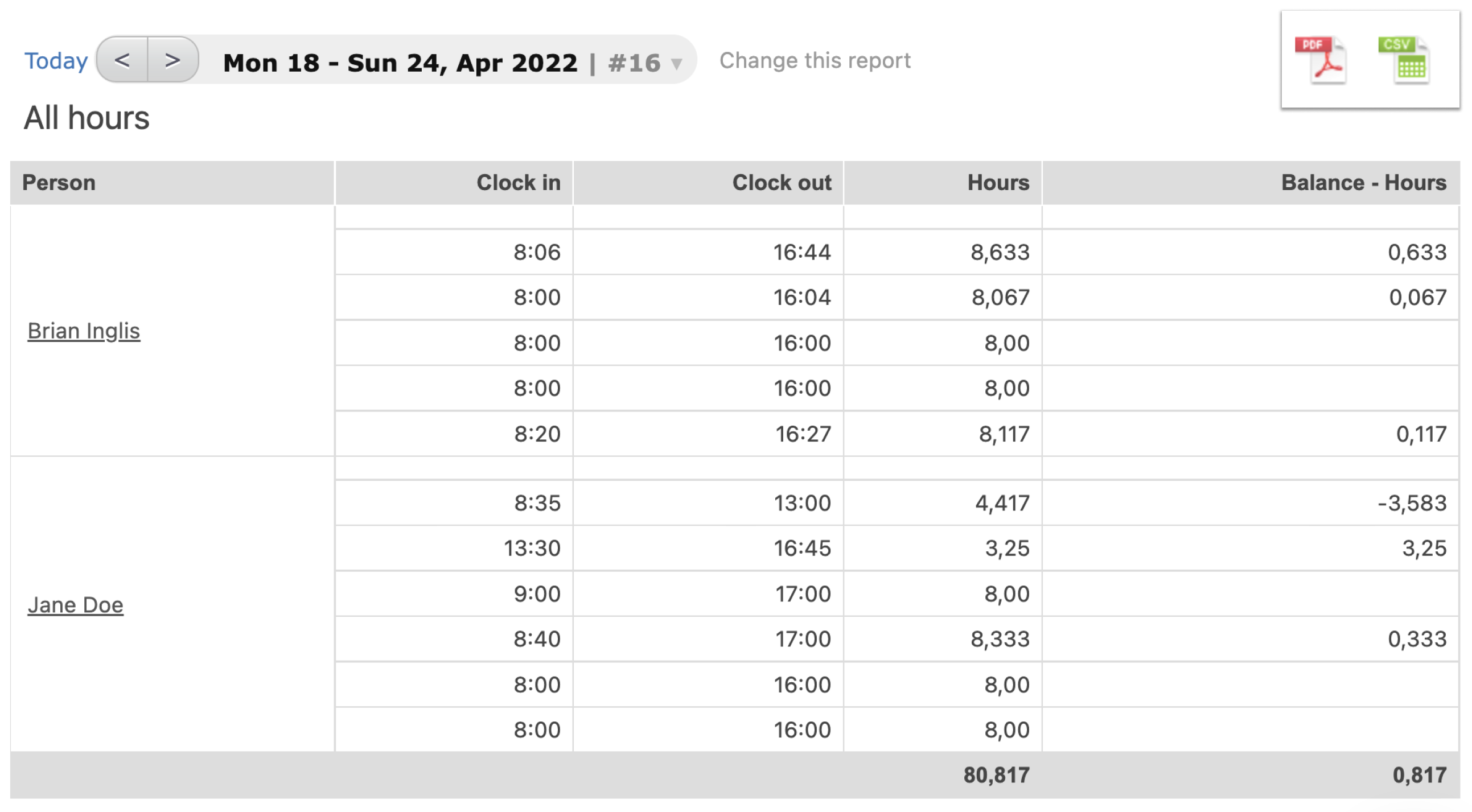
Task: Select hours value 8,333
Action: click(1000, 639)
